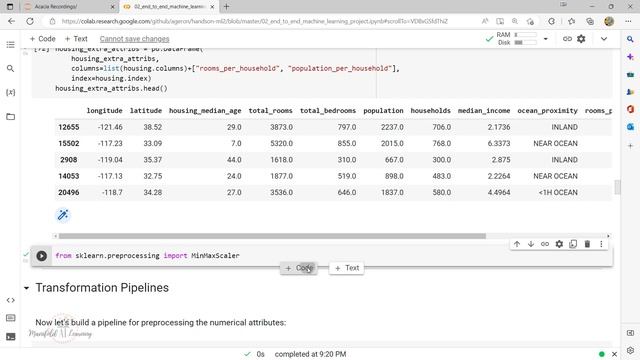Click the longitude column header

tap(104, 111)
